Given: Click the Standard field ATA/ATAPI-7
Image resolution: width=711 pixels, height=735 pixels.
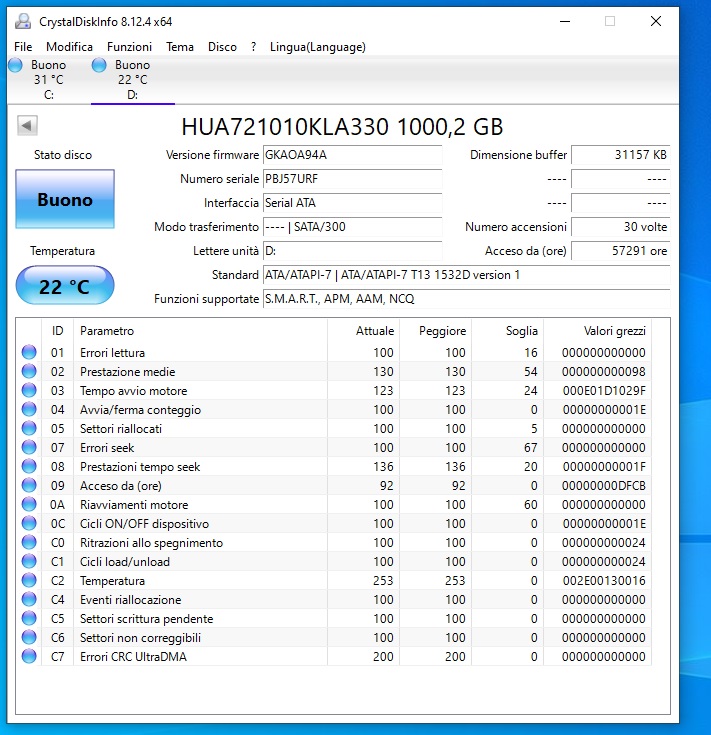Looking at the screenshot, I should click(466, 275).
